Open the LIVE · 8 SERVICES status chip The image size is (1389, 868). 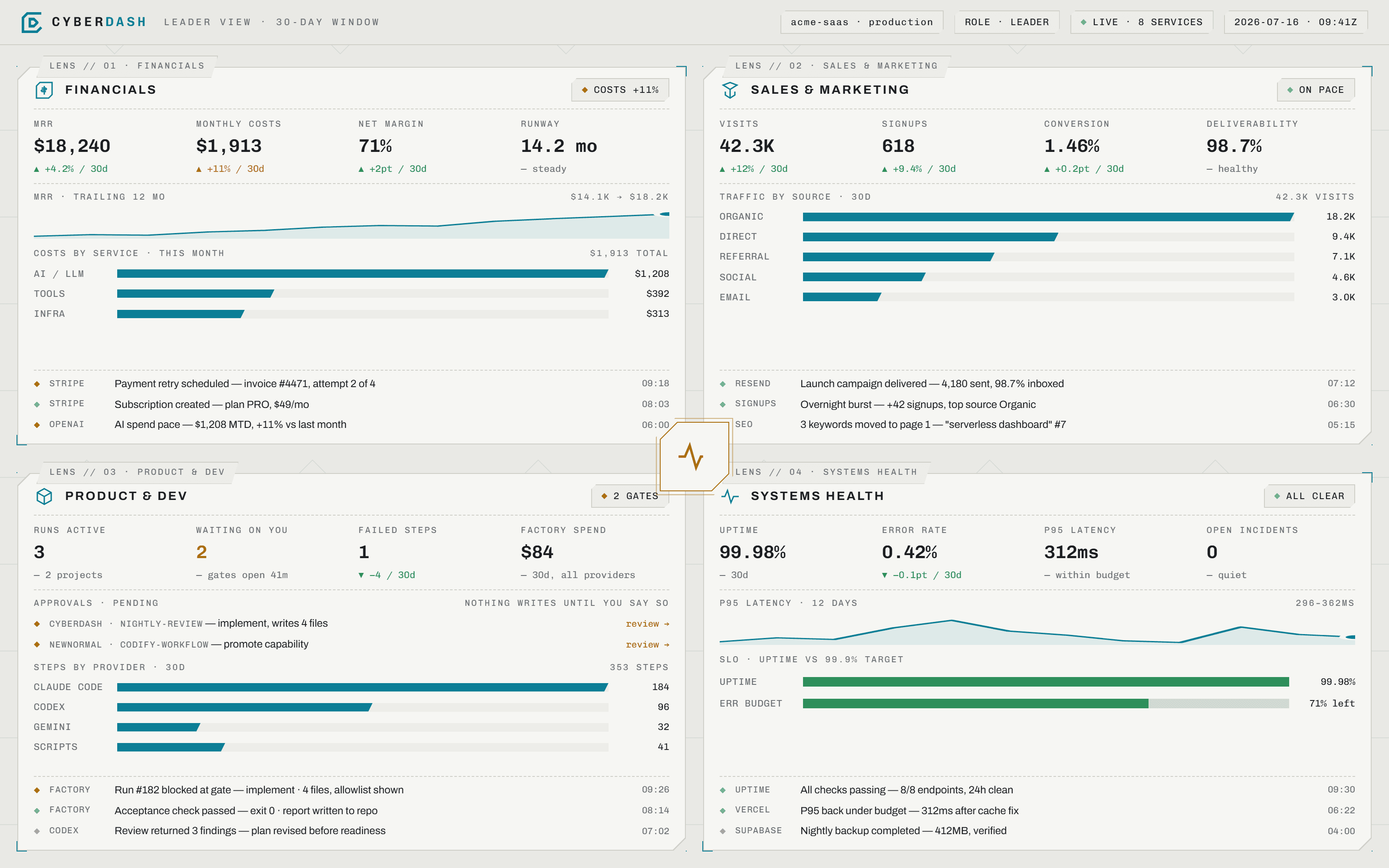[1141, 23]
